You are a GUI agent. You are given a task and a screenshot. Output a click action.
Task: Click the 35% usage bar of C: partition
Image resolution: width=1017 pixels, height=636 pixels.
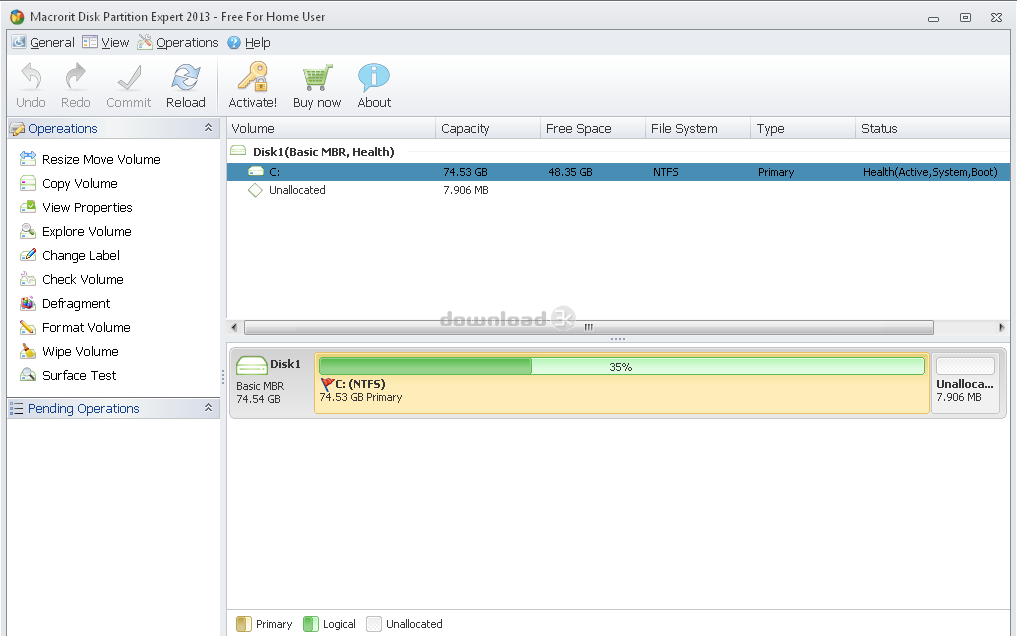click(x=621, y=366)
